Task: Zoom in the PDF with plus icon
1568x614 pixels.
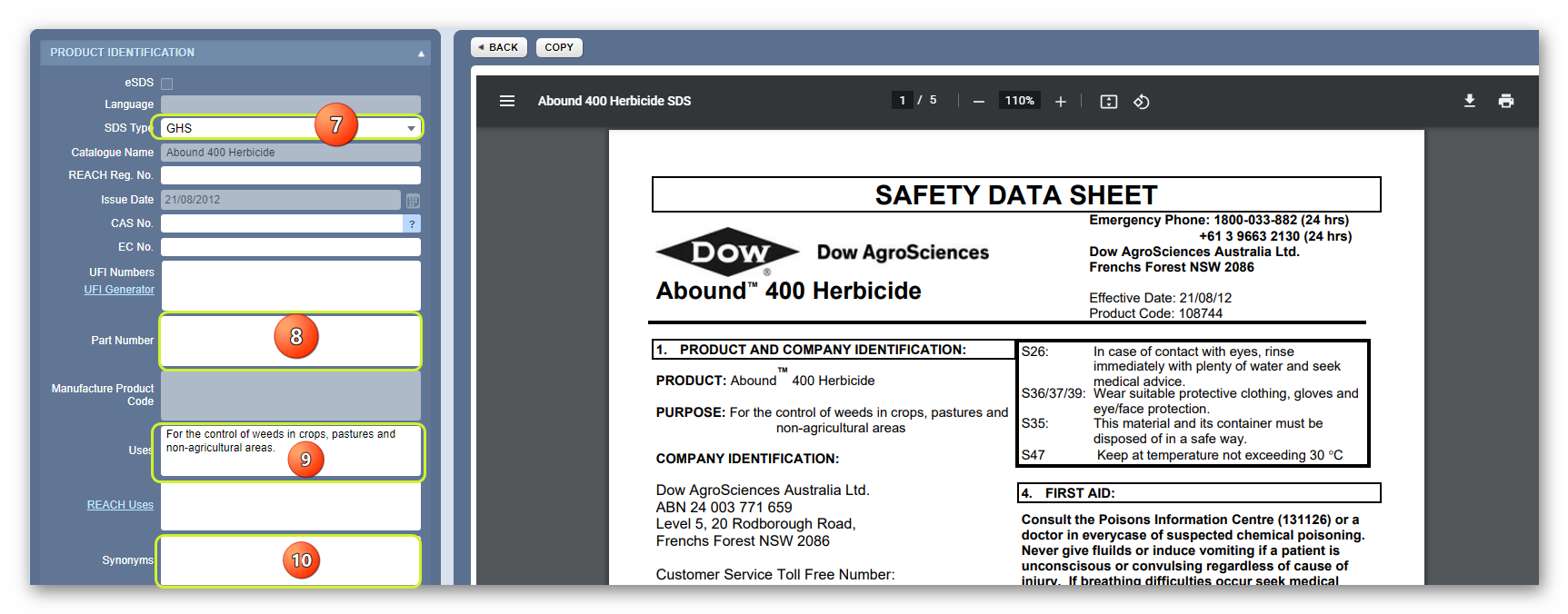Action: click(1060, 102)
